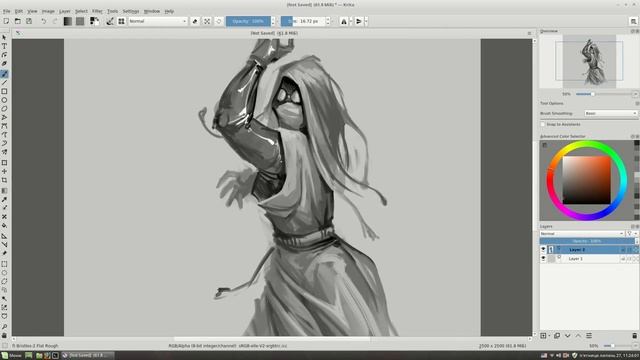Select the Text tool in toolbox
This screenshot has height=360, width=640.
click(4, 46)
